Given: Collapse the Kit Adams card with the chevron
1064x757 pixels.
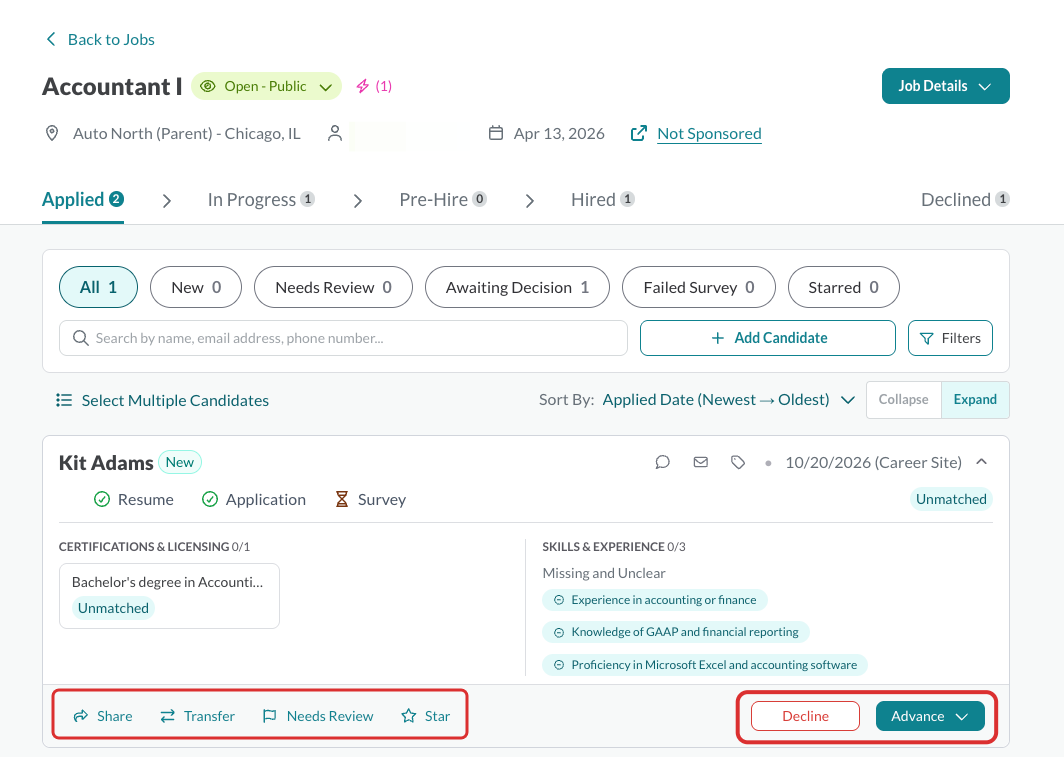Looking at the screenshot, I should [981, 462].
